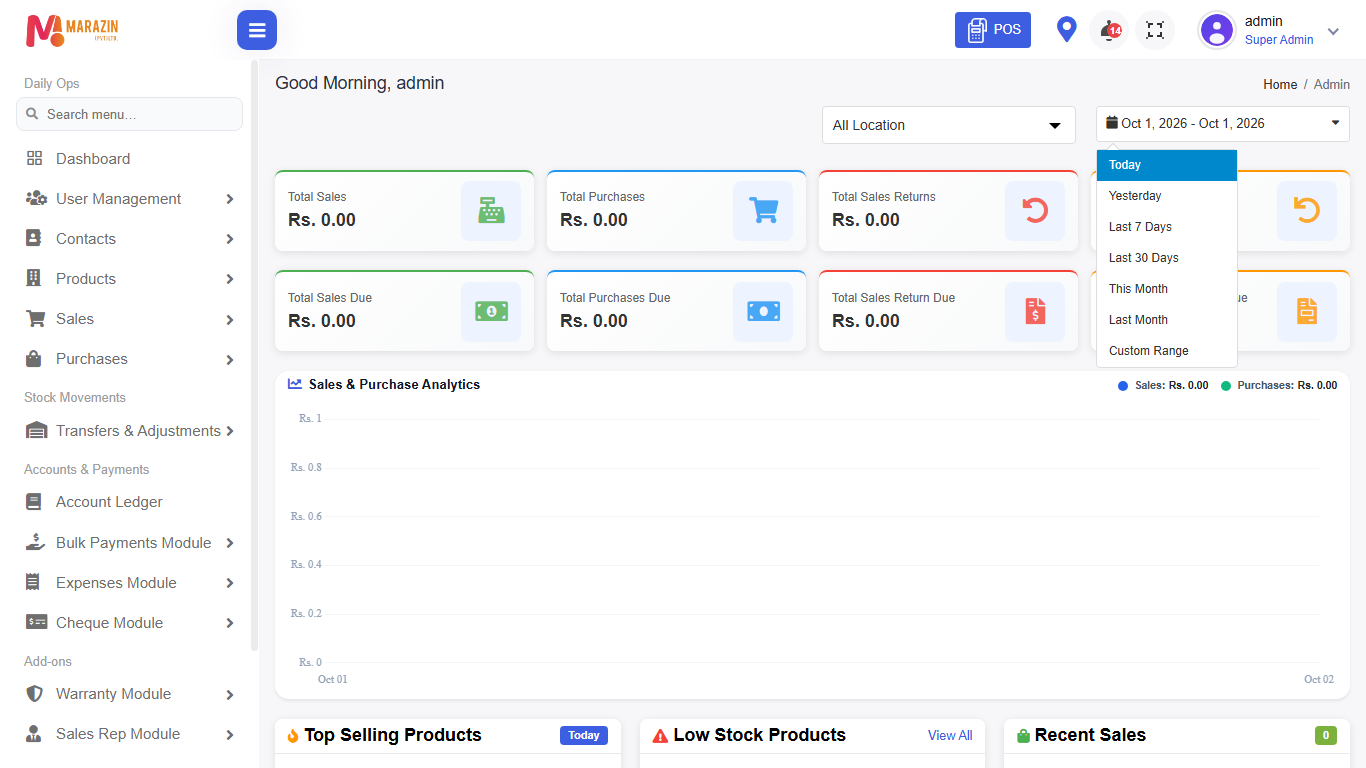The height and width of the screenshot is (768, 1366).
Task: Click the Home breadcrumb link
Action: pos(1280,85)
